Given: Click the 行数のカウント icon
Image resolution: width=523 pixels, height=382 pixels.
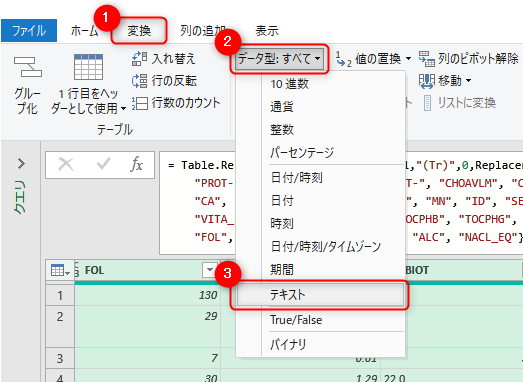Looking at the screenshot, I should pyautogui.click(x=139, y=103).
